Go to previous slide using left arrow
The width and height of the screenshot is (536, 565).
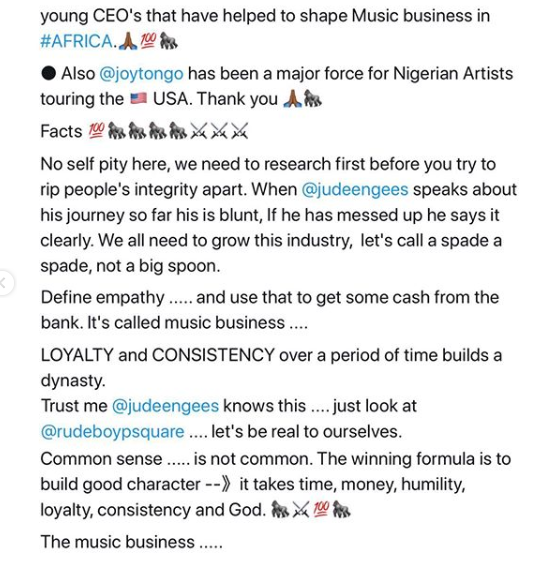click(5, 283)
